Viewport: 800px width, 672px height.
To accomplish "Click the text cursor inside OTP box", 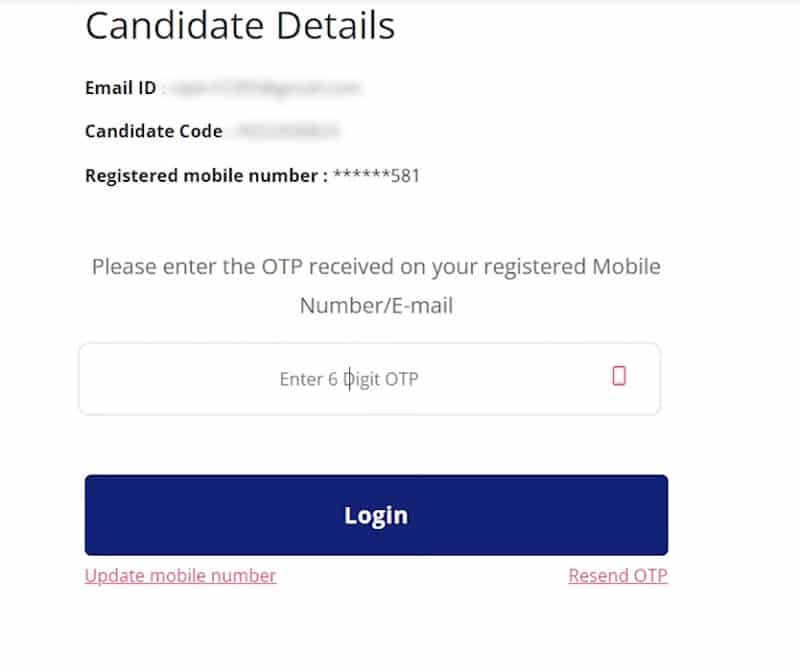I will point(349,379).
